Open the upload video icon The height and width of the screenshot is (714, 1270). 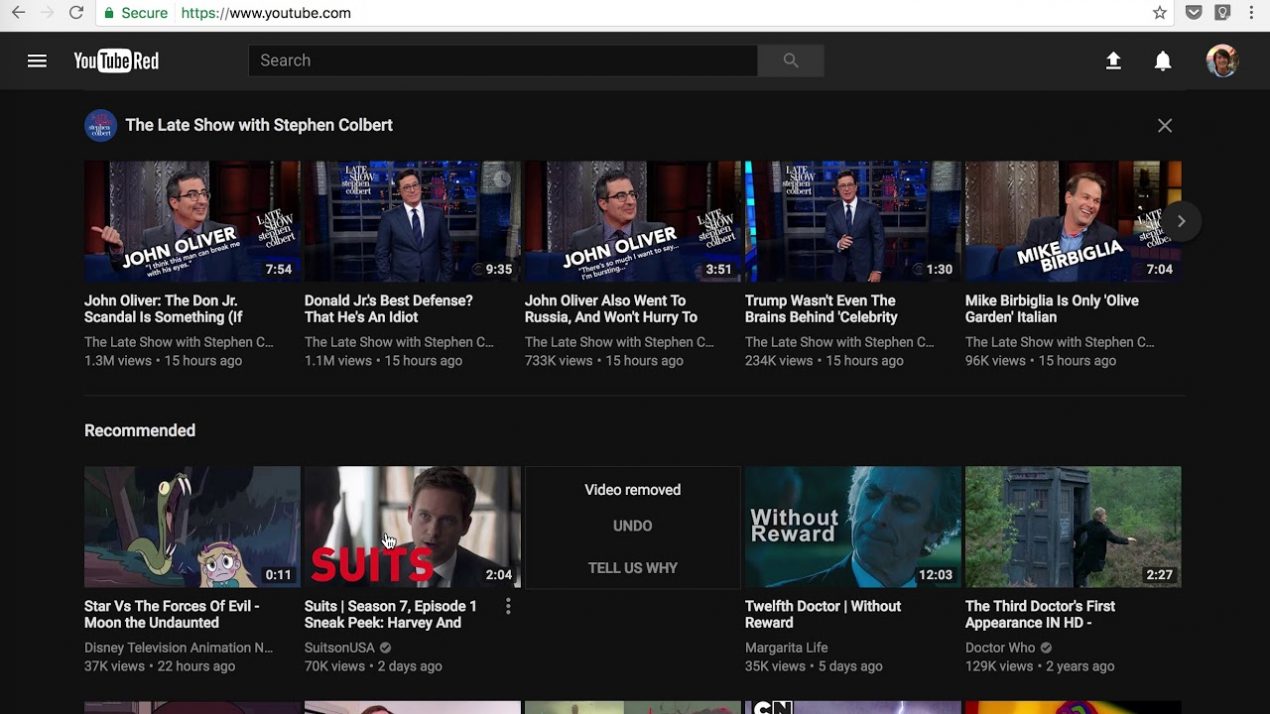[1113, 61]
